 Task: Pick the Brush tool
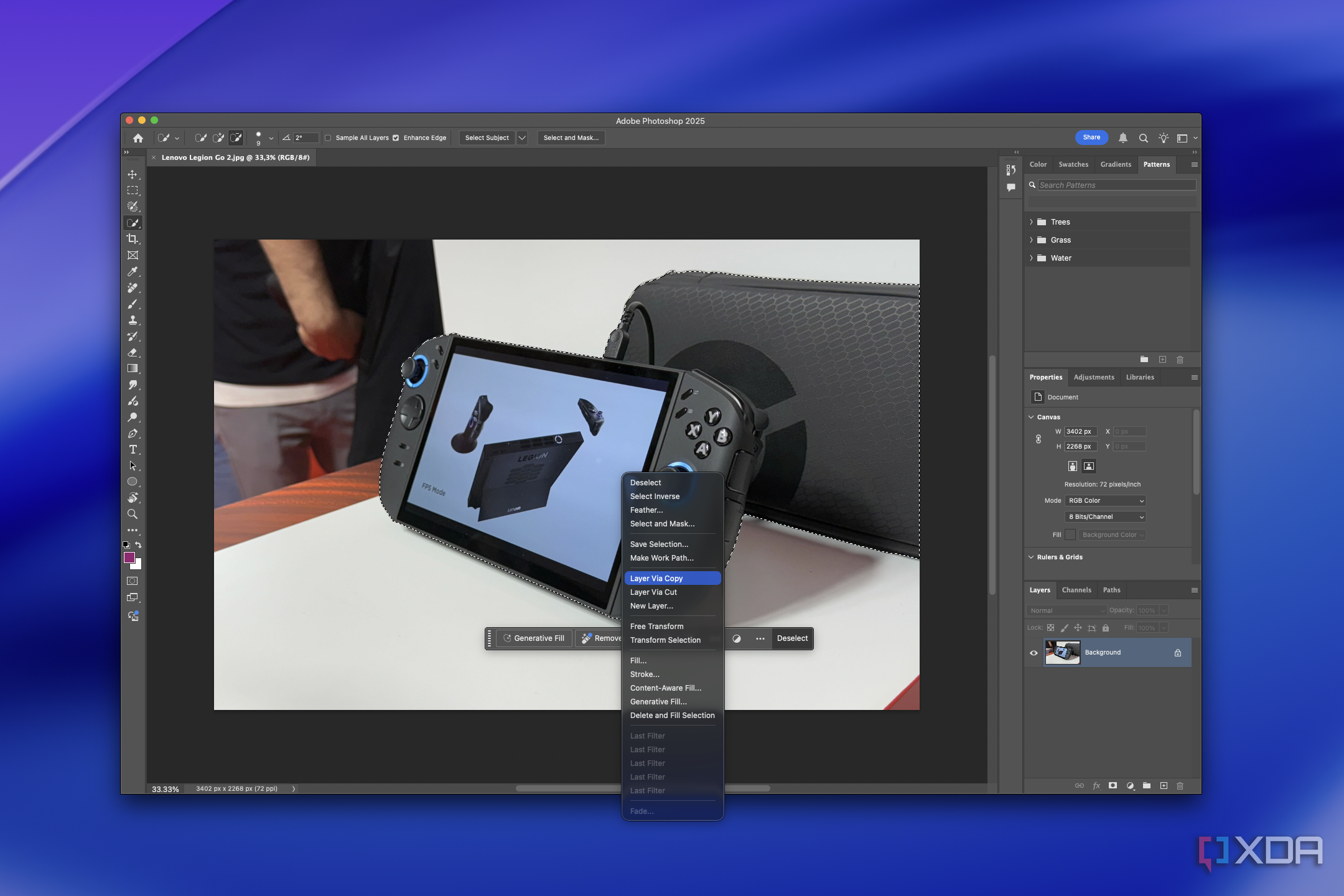click(133, 304)
